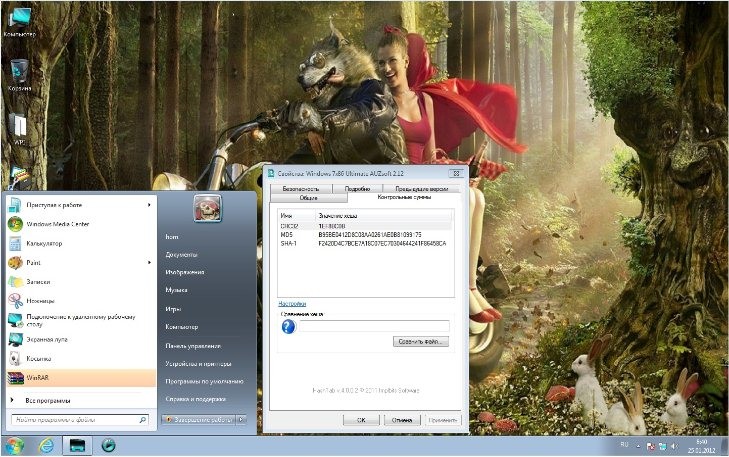Switch to the Подробно tab
This screenshot has width=729, height=457.
coord(357,189)
